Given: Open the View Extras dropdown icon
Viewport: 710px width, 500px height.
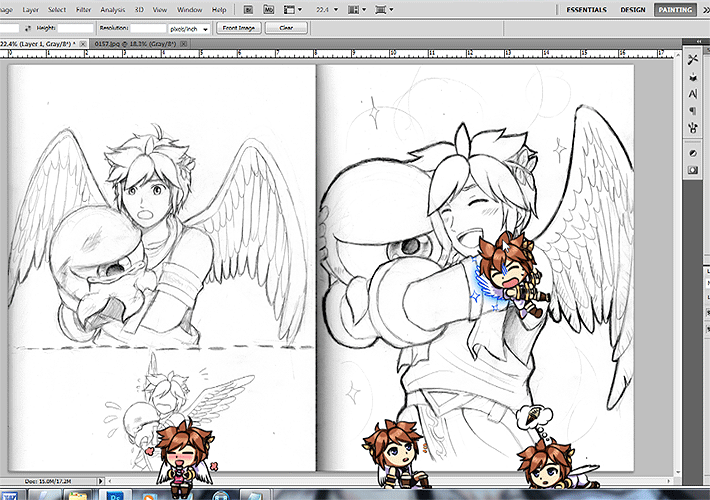Looking at the screenshot, I should point(293,9).
